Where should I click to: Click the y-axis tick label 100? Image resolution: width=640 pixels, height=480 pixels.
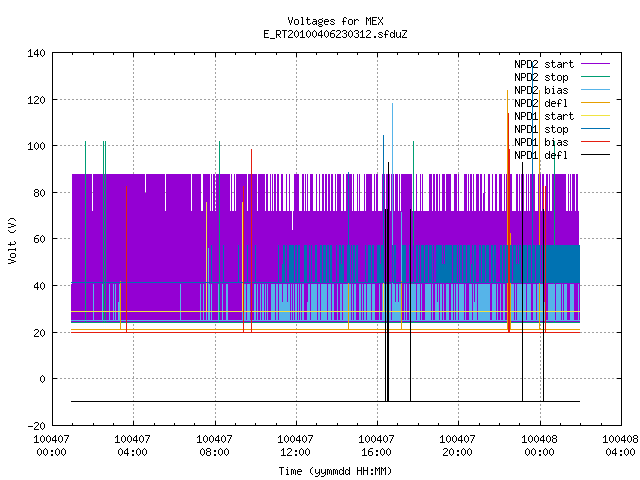point(36,146)
